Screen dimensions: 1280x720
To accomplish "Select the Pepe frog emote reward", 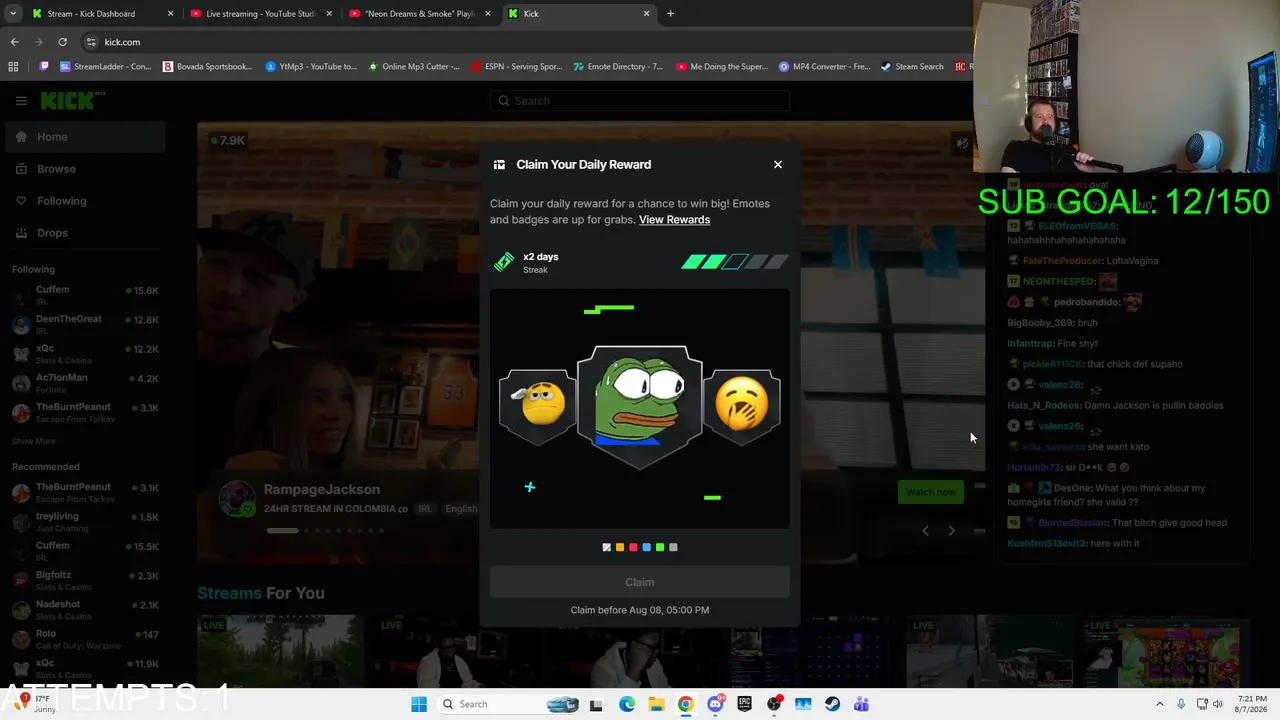I will coord(640,407).
